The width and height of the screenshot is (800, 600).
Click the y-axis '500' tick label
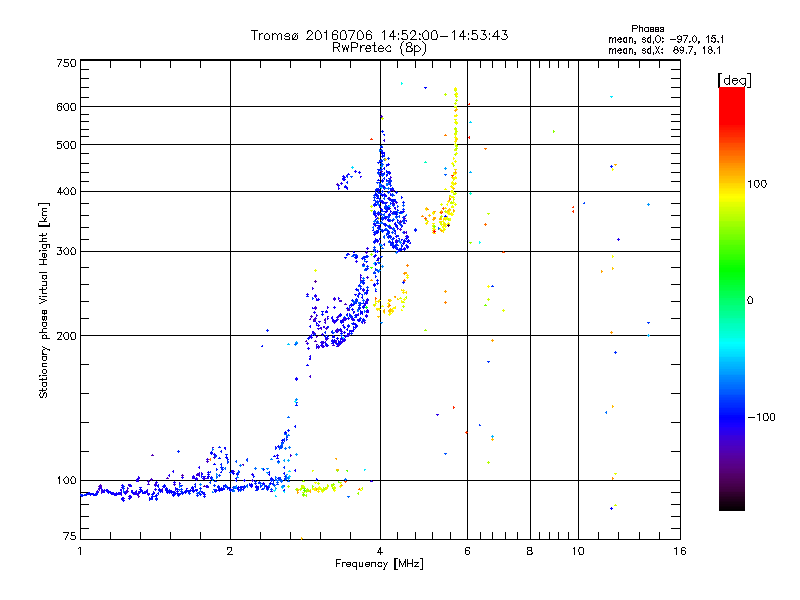[66, 145]
